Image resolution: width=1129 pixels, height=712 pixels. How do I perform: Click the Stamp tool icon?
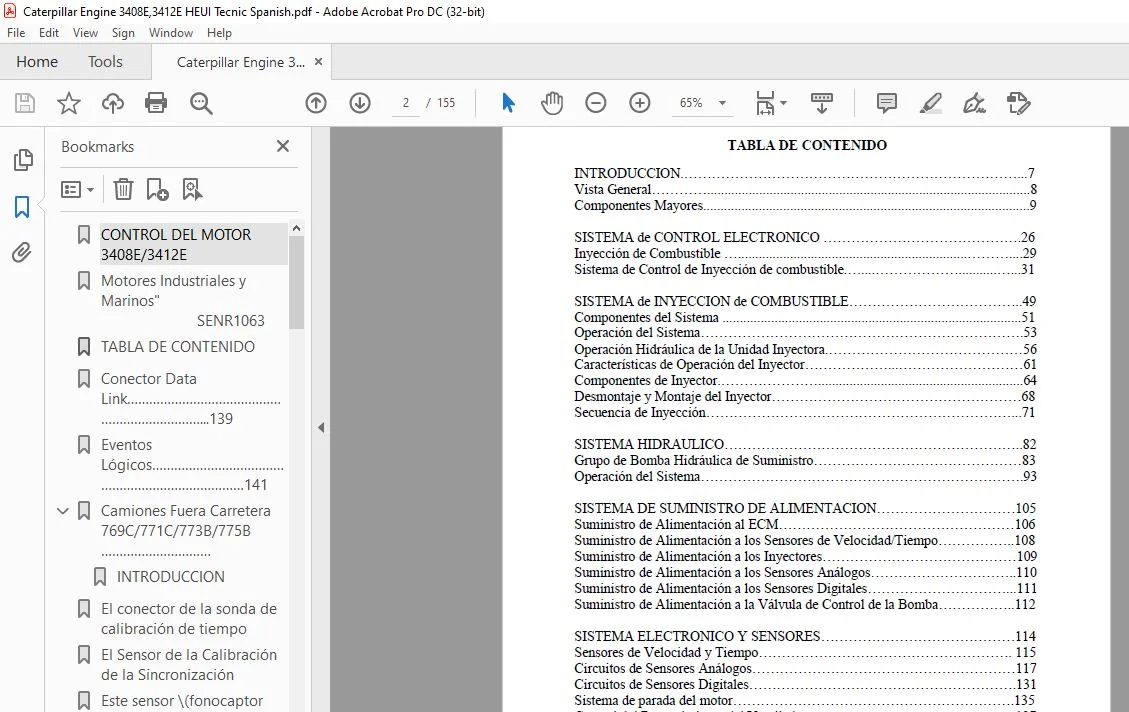[x=1018, y=103]
